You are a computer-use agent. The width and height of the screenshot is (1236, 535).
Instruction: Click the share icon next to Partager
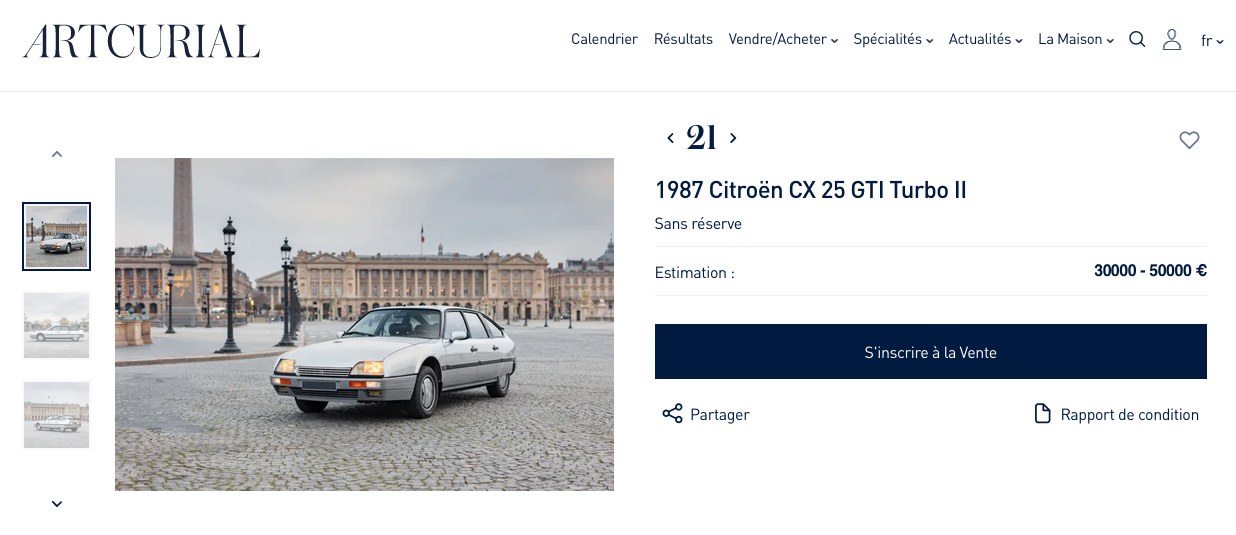pyautogui.click(x=672, y=414)
